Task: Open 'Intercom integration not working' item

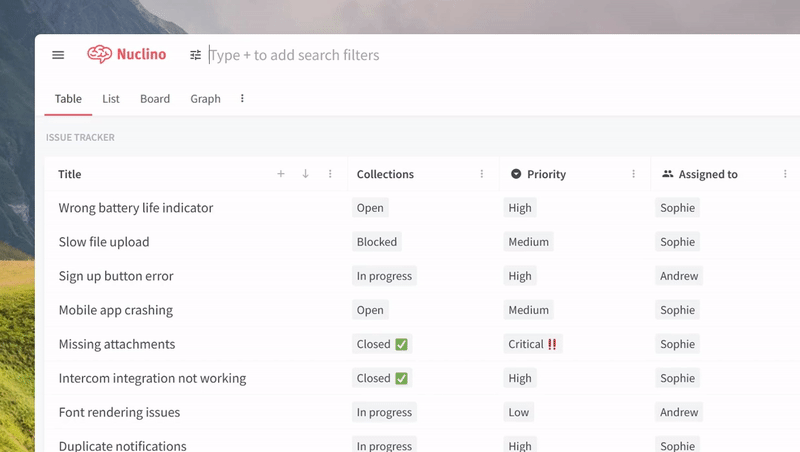Action: [152, 379]
